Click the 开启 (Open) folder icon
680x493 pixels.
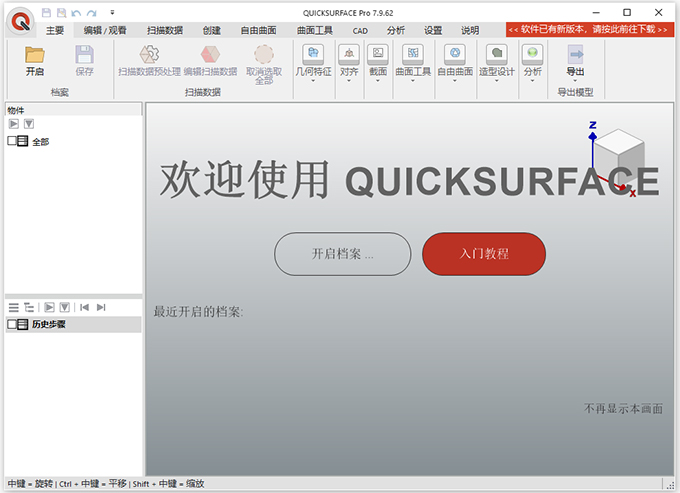[x=35, y=56]
